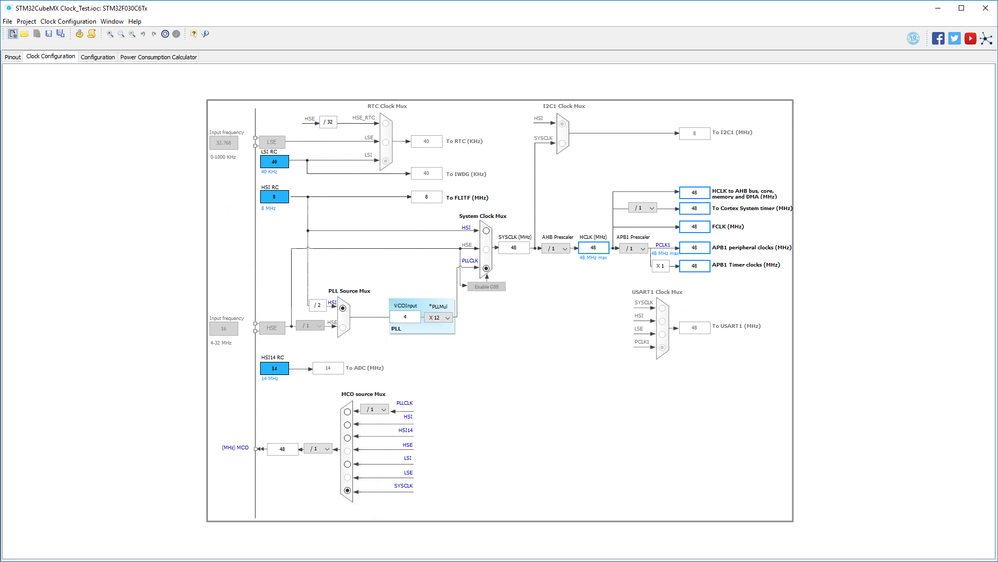Image resolution: width=998 pixels, height=562 pixels.
Task: Select PLLCLK in MCO source Mux
Action: [x=347, y=412]
